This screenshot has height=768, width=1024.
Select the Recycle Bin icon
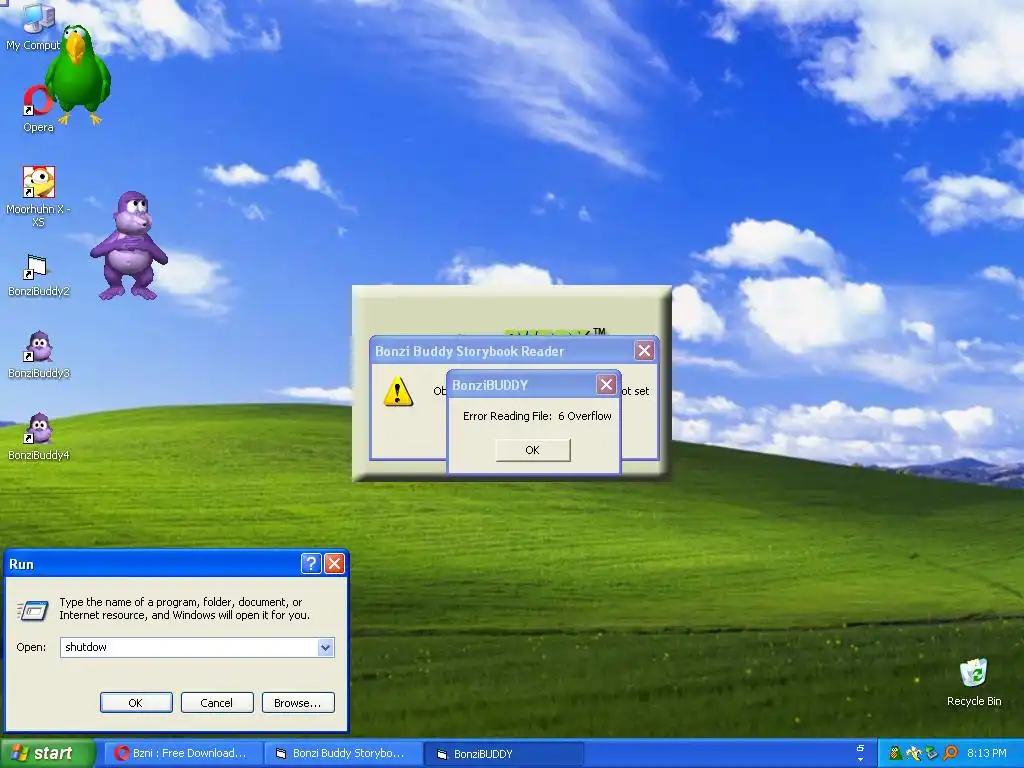pyautogui.click(x=974, y=682)
